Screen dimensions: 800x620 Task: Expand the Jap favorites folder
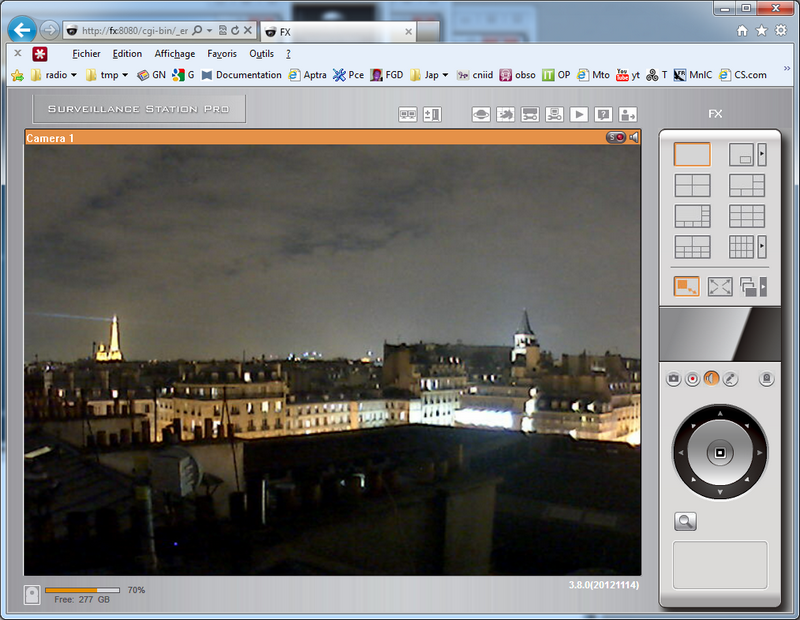[x=429, y=75]
